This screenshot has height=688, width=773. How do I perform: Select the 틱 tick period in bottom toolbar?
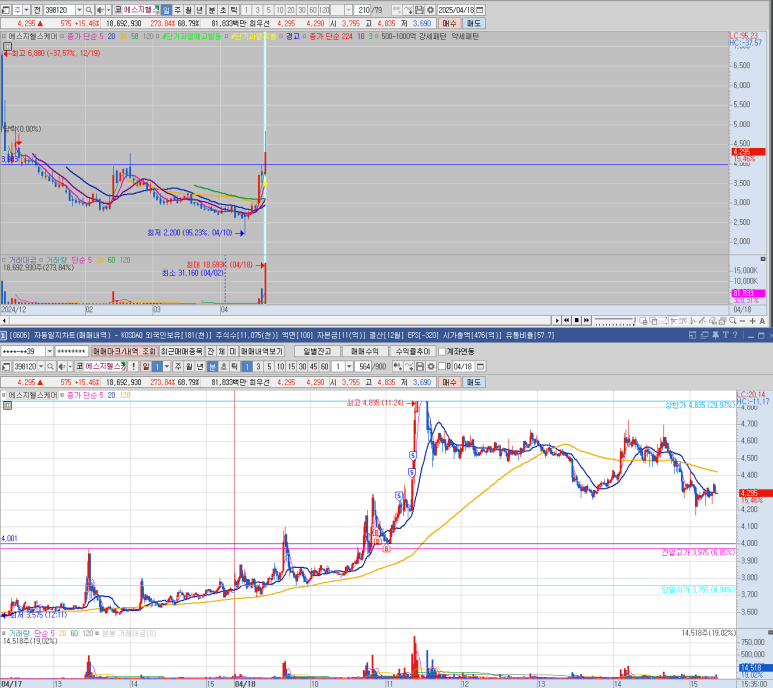tap(235, 367)
